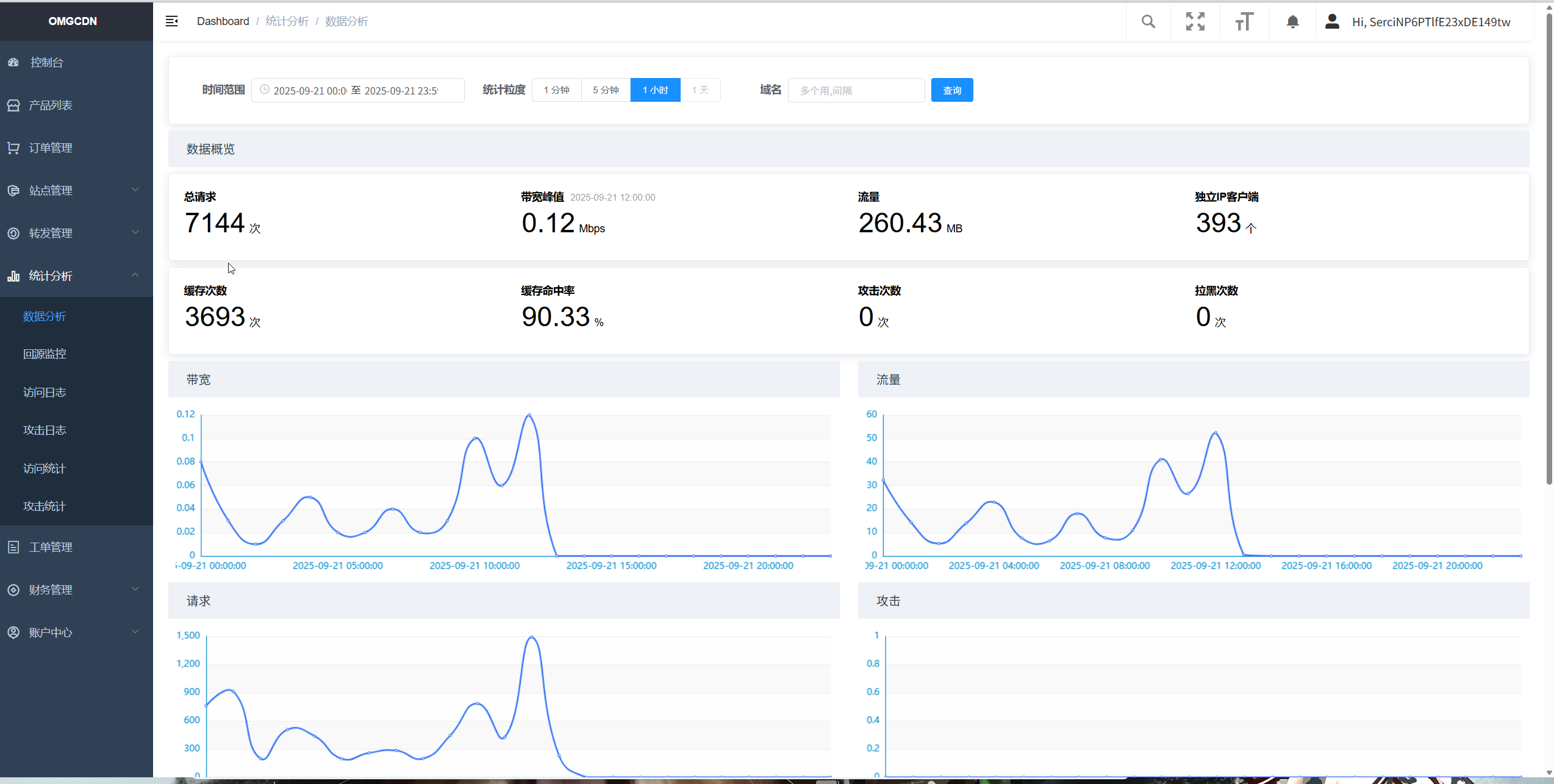Toggle fullscreen with the expand arrows icon
The height and width of the screenshot is (784, 1554).
(x=1195, y=22)
